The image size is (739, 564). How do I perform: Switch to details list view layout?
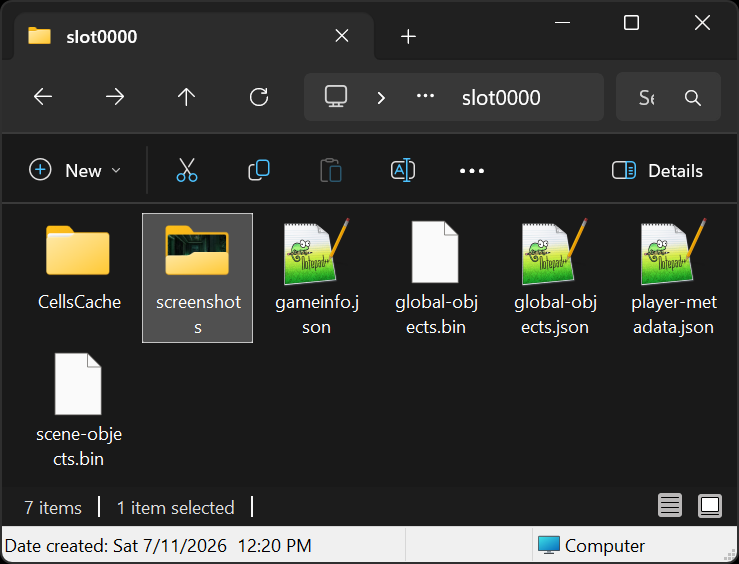point(670,506)
